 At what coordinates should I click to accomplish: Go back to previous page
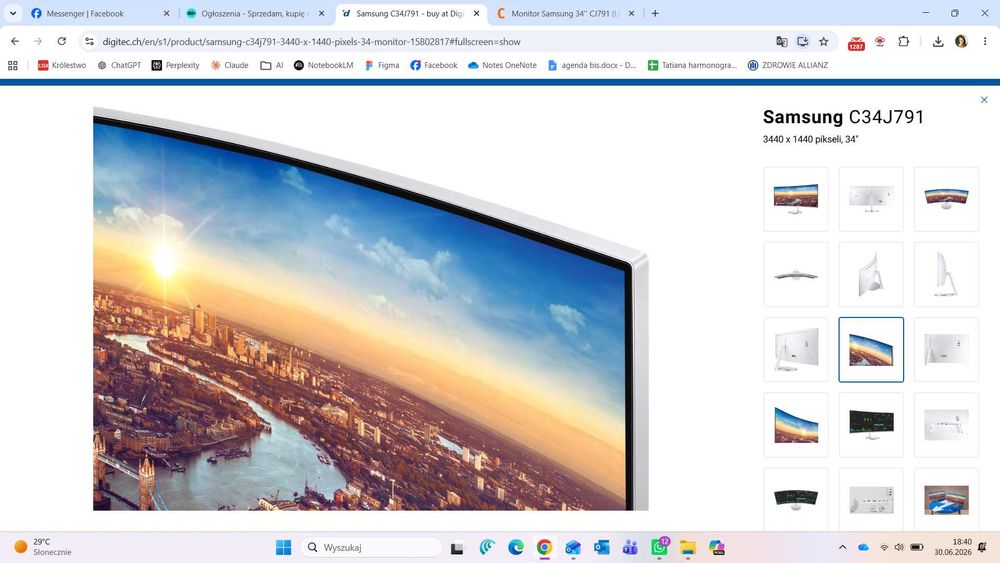tap(15, 41)
